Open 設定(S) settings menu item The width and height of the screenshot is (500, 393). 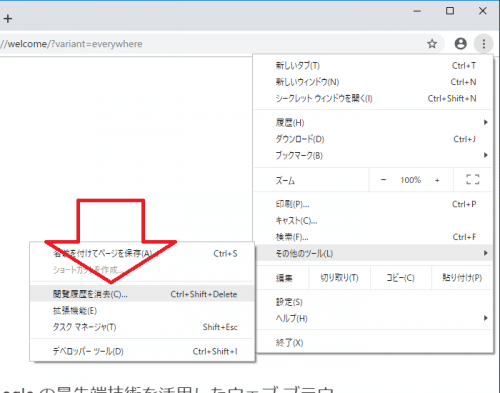coord(373,302)
